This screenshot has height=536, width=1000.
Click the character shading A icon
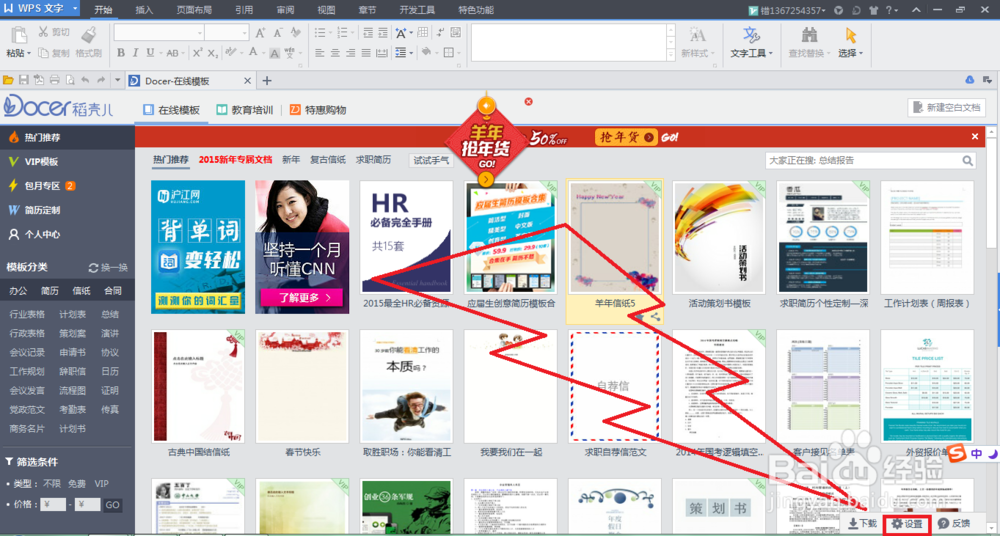(x=274, y=53)
